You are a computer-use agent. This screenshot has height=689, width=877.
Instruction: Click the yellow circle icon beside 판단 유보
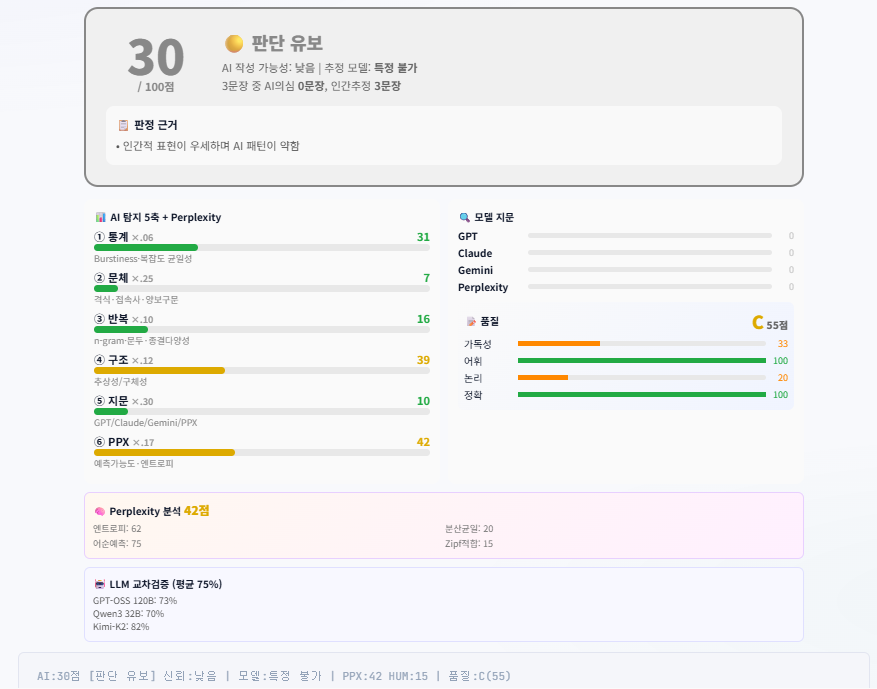pyautogui.click(x=232, y=43)
